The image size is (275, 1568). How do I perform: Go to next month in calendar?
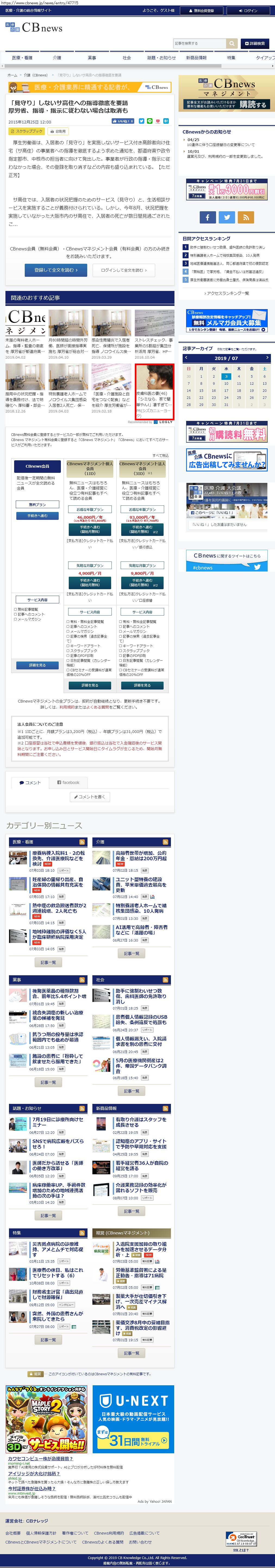point(267,358)
